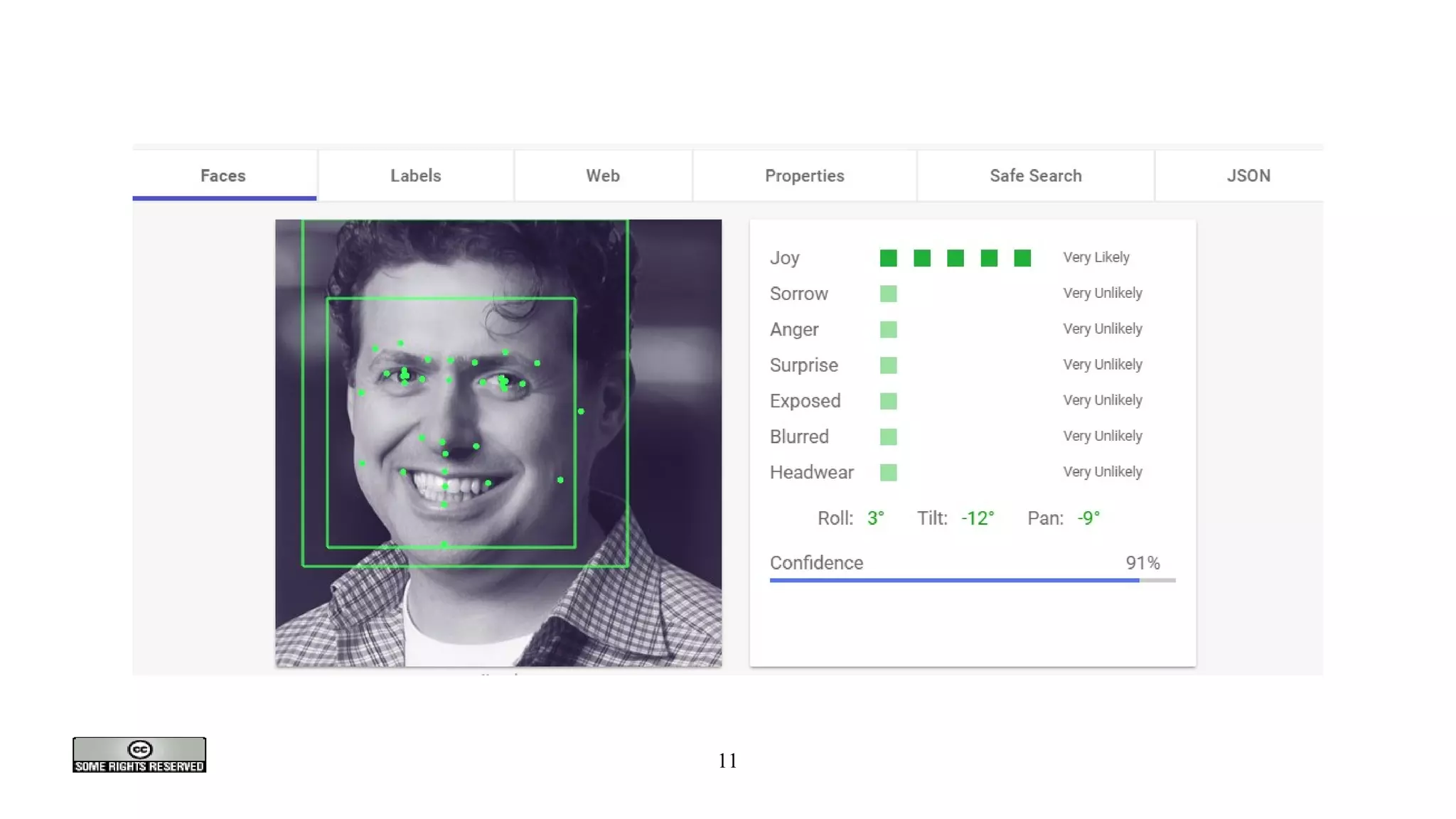Open the Properties tab

pyautogui.click(x=804, y=176)
